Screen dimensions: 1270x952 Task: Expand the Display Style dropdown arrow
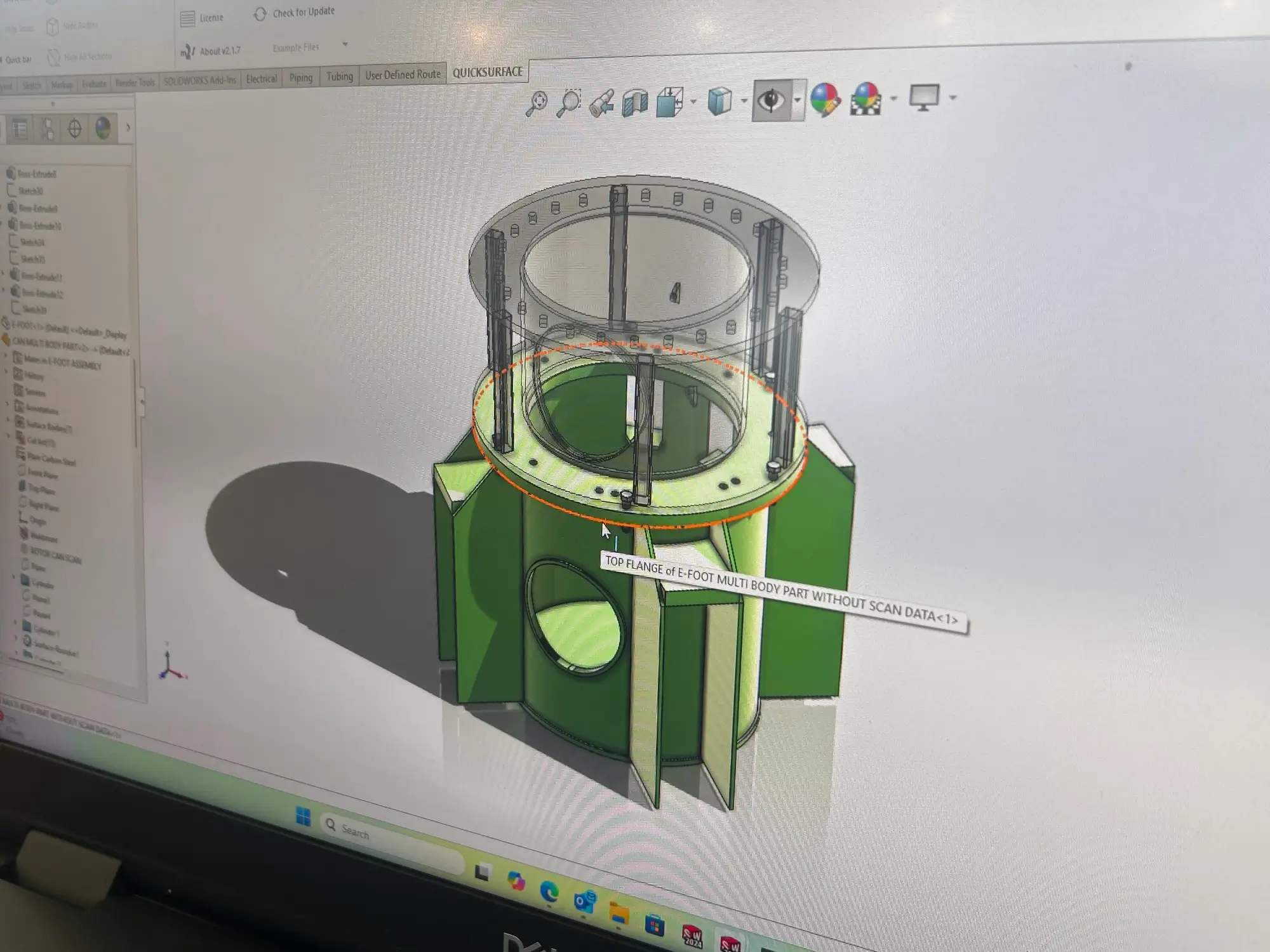(744, 100)
